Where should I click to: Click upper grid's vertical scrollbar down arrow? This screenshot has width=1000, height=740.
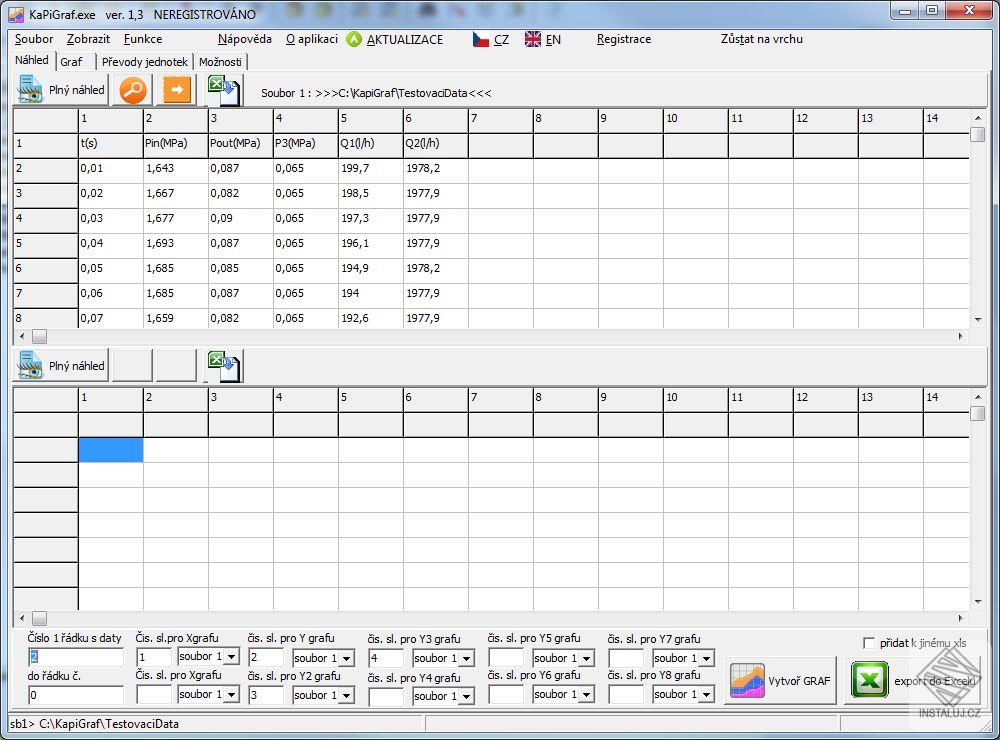pyautogui.click(x=978, y=320)
